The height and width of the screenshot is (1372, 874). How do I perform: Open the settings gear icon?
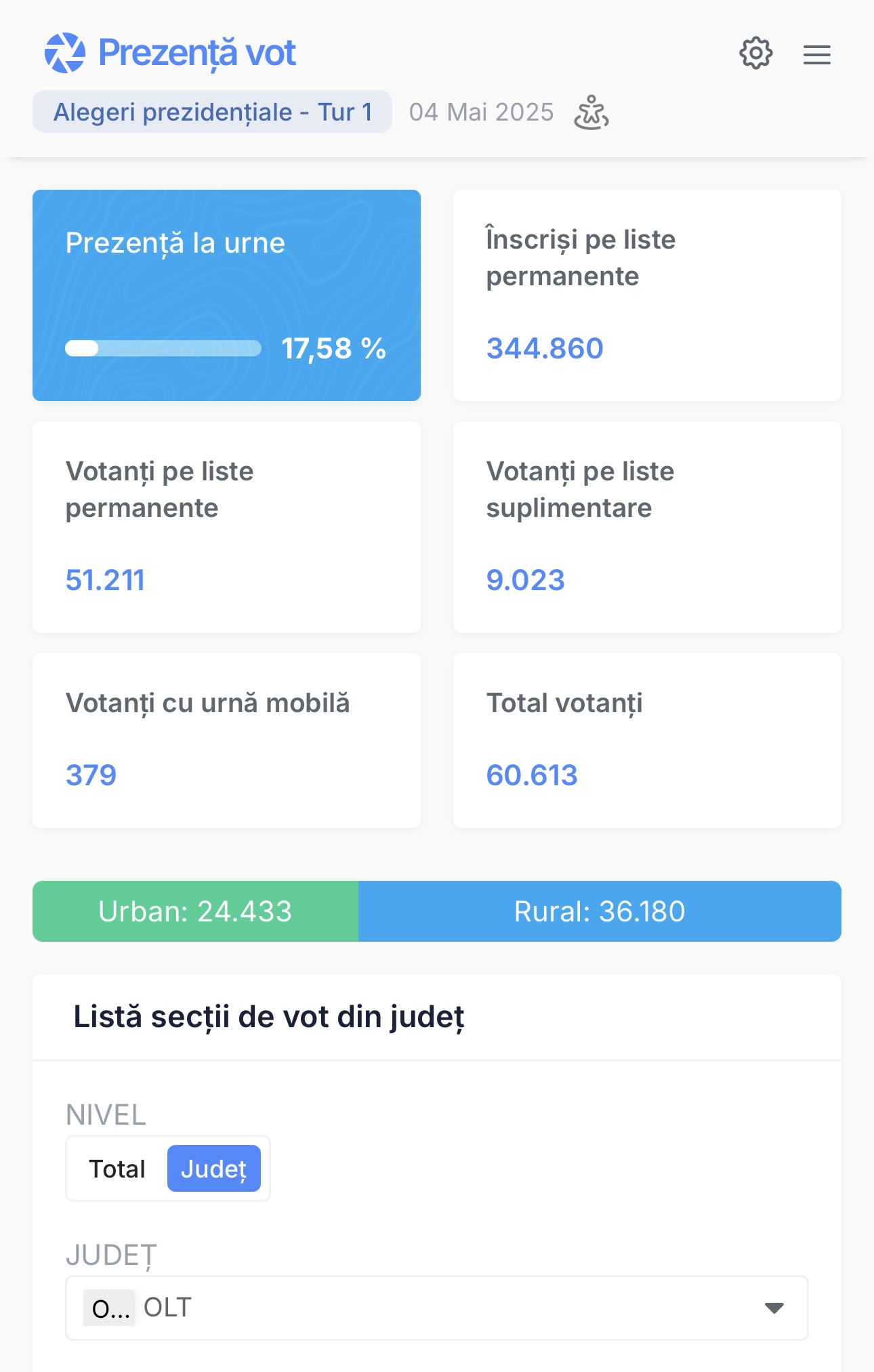pos(755,53)
